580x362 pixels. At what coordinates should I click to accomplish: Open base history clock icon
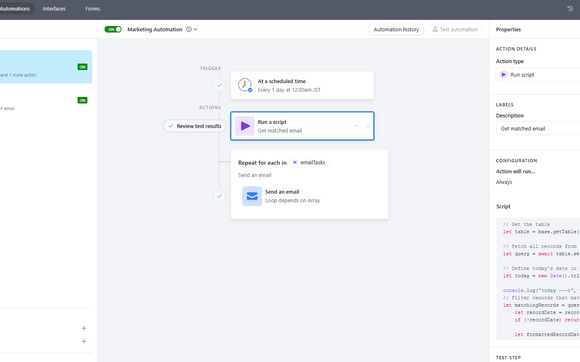pyautogui.click(x=570, y=9)
